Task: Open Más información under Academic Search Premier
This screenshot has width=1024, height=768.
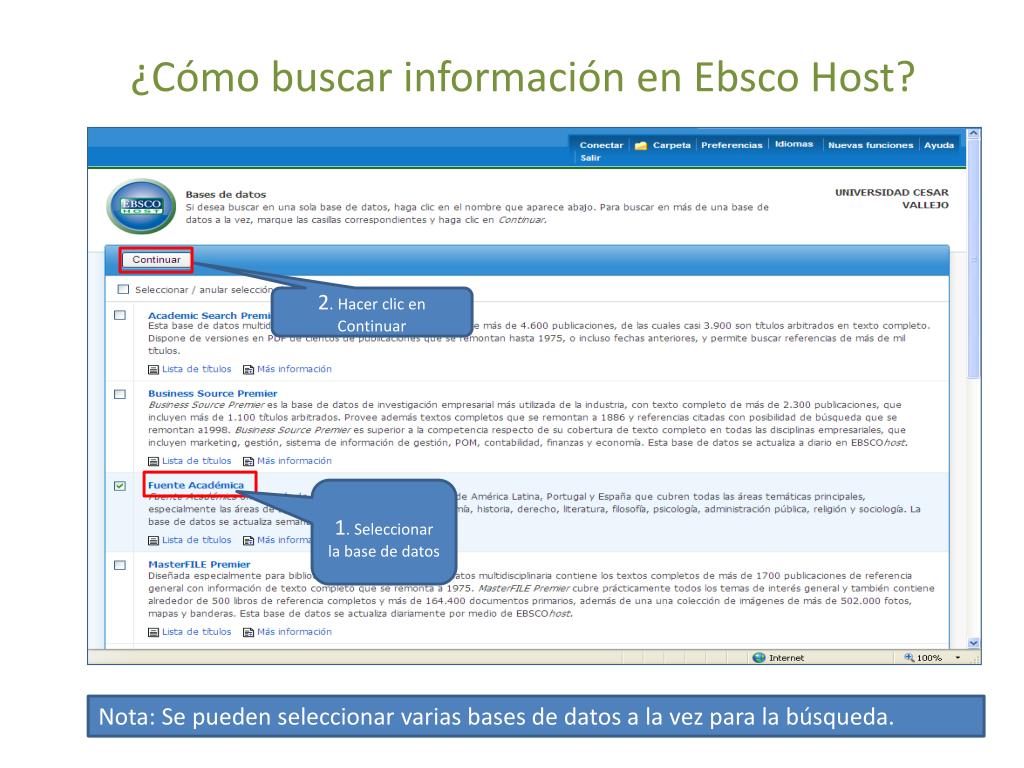Action: click(295, 369)
